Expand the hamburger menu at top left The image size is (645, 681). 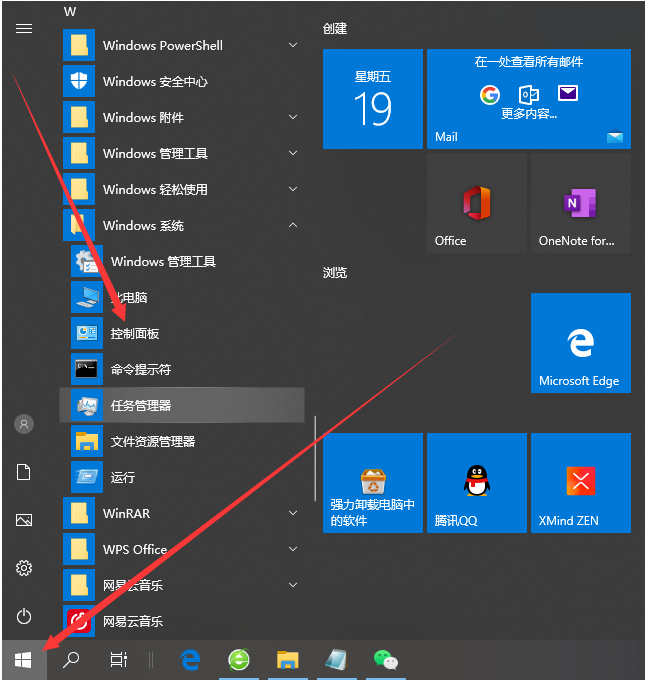click(24, 29)
